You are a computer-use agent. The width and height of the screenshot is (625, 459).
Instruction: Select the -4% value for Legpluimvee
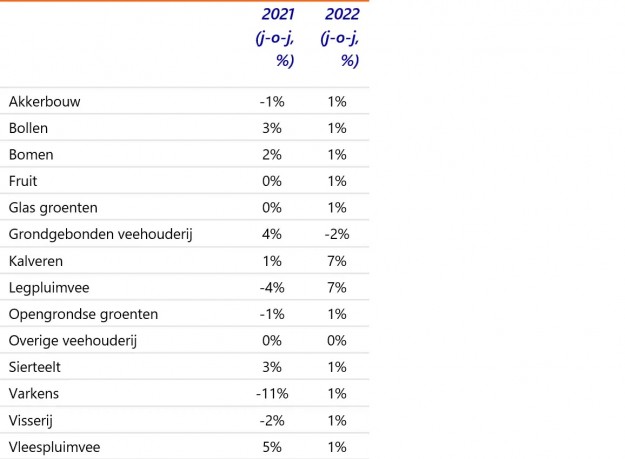pos(272,288)
